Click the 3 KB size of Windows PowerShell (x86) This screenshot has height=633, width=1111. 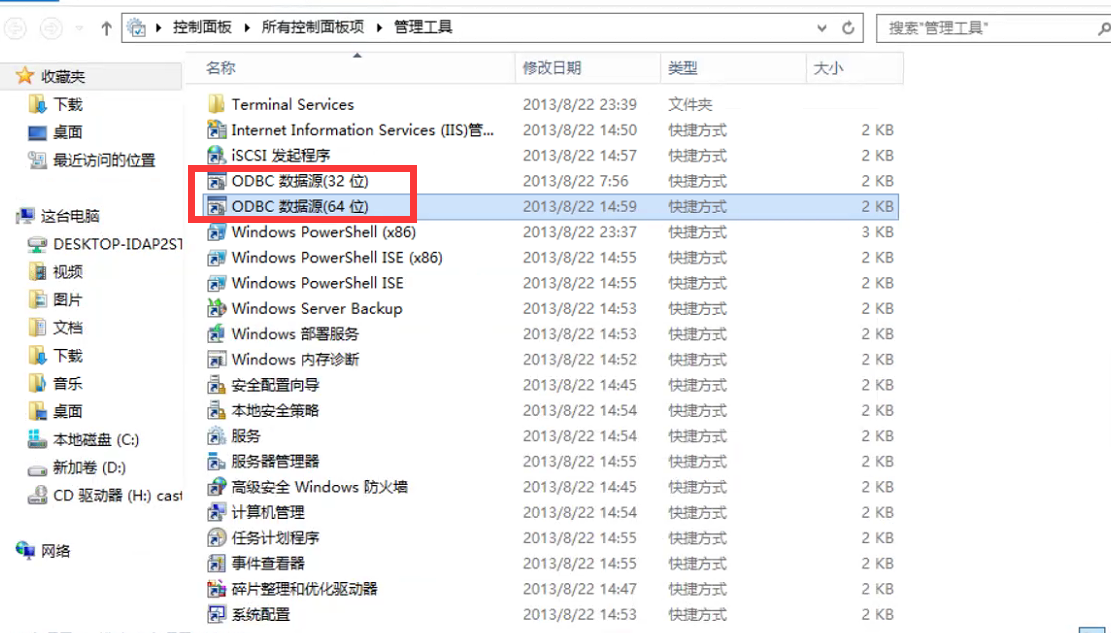877,232
